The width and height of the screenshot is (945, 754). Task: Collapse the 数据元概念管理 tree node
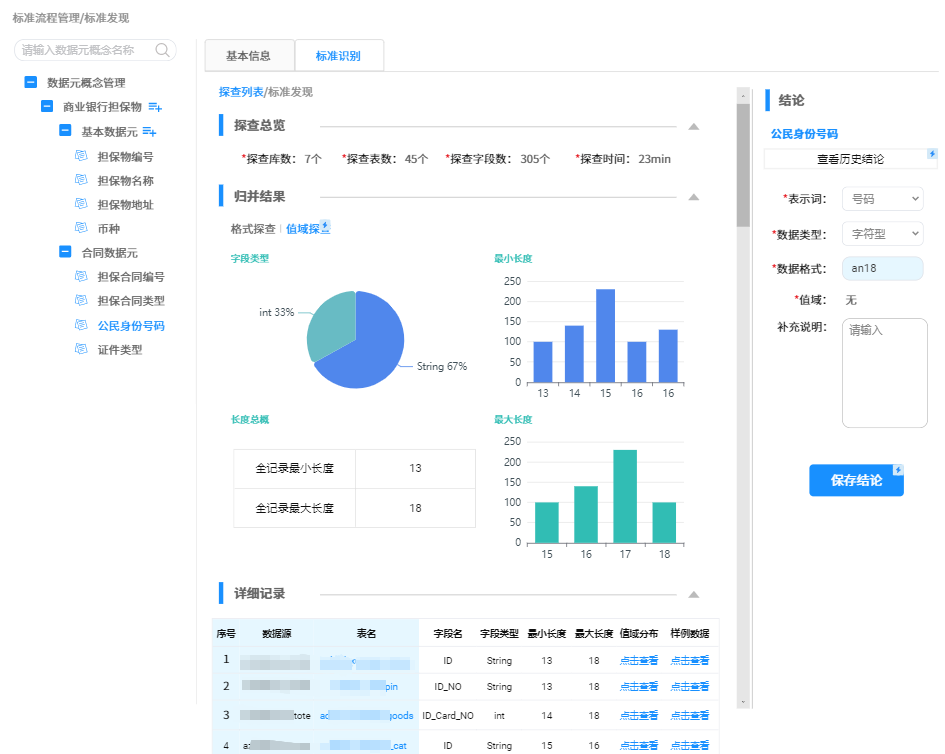[29, 83]
